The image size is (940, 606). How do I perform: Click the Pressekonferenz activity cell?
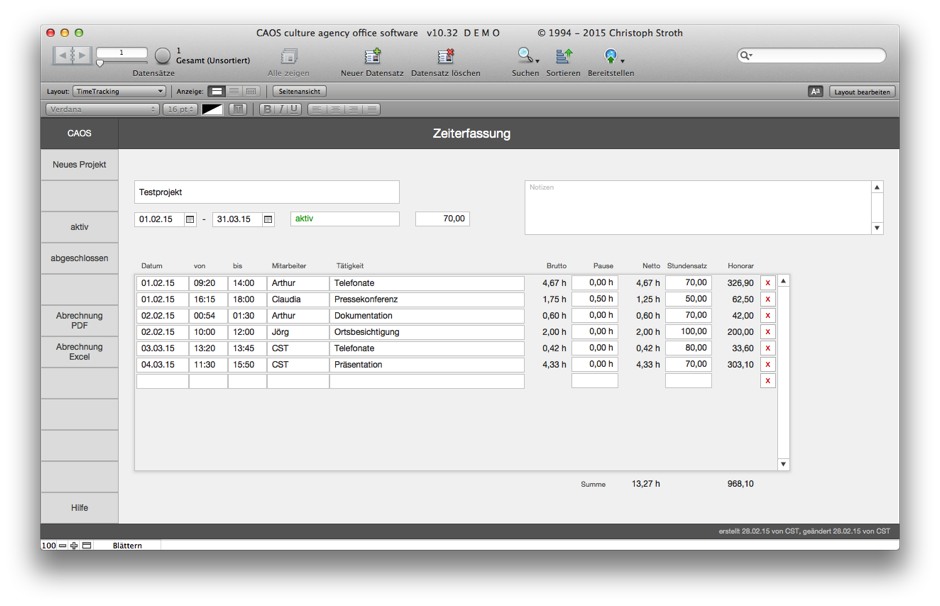click(x=427, y=299)
